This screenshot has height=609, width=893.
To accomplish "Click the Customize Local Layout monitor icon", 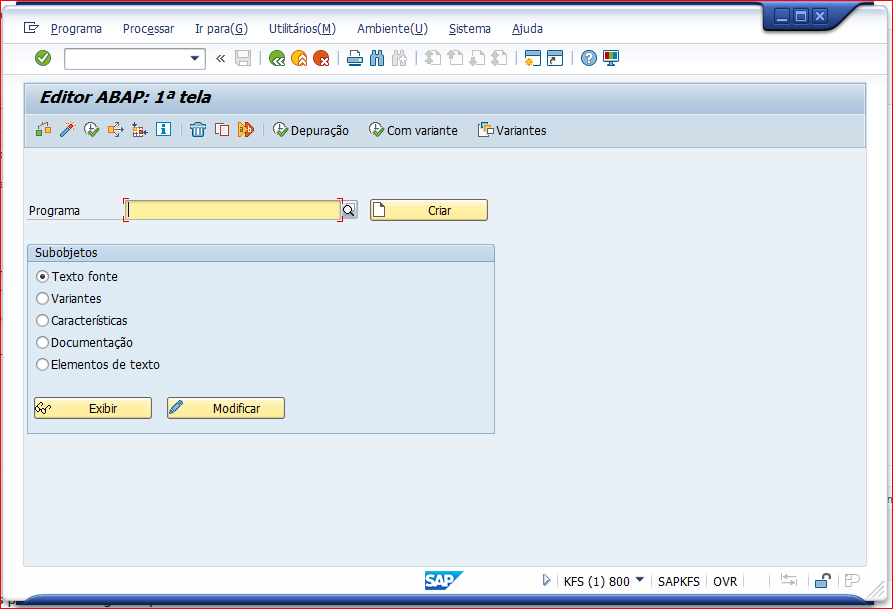I will point(611,58).
